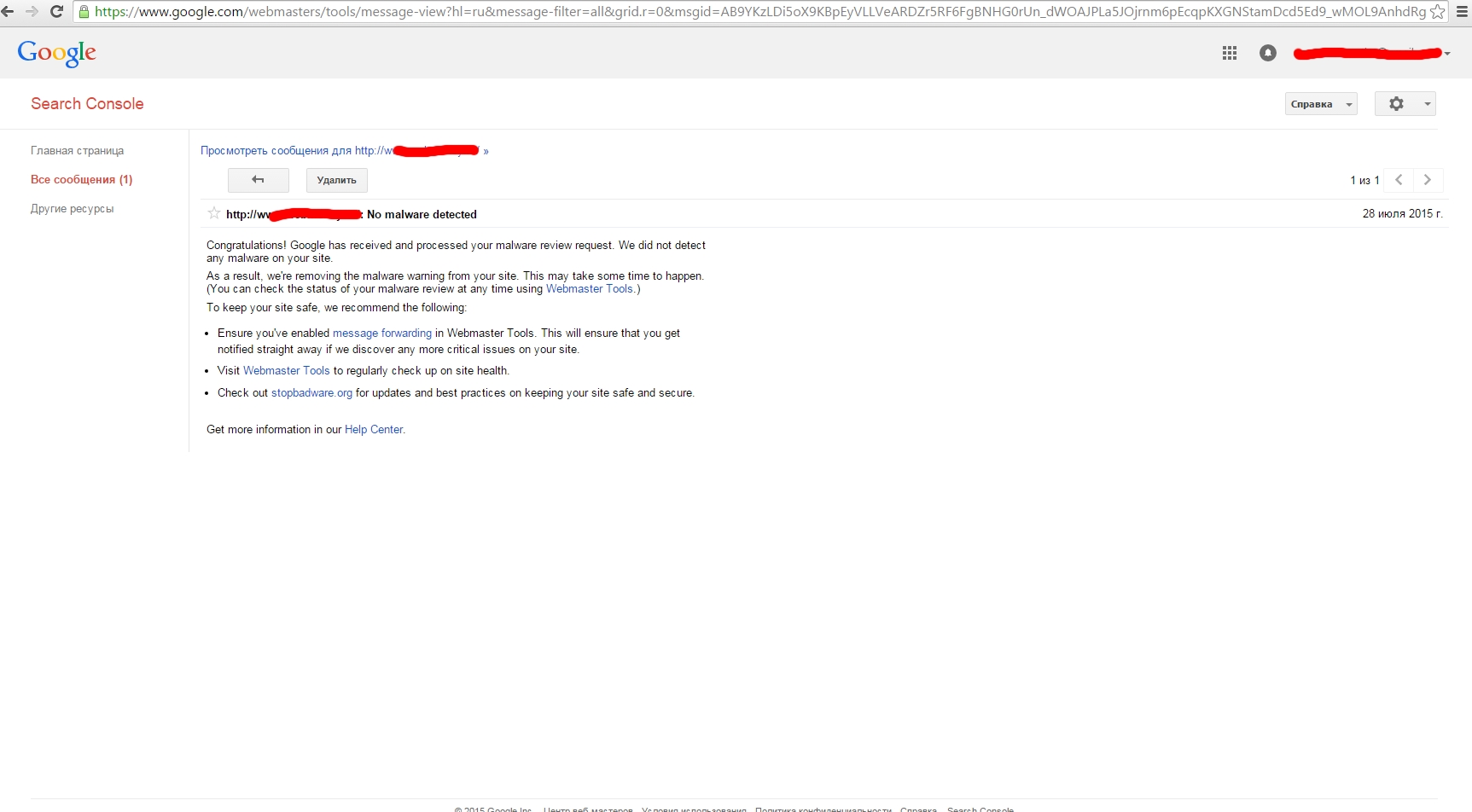Go to the next message arrow

click(x=1428, y=180)
